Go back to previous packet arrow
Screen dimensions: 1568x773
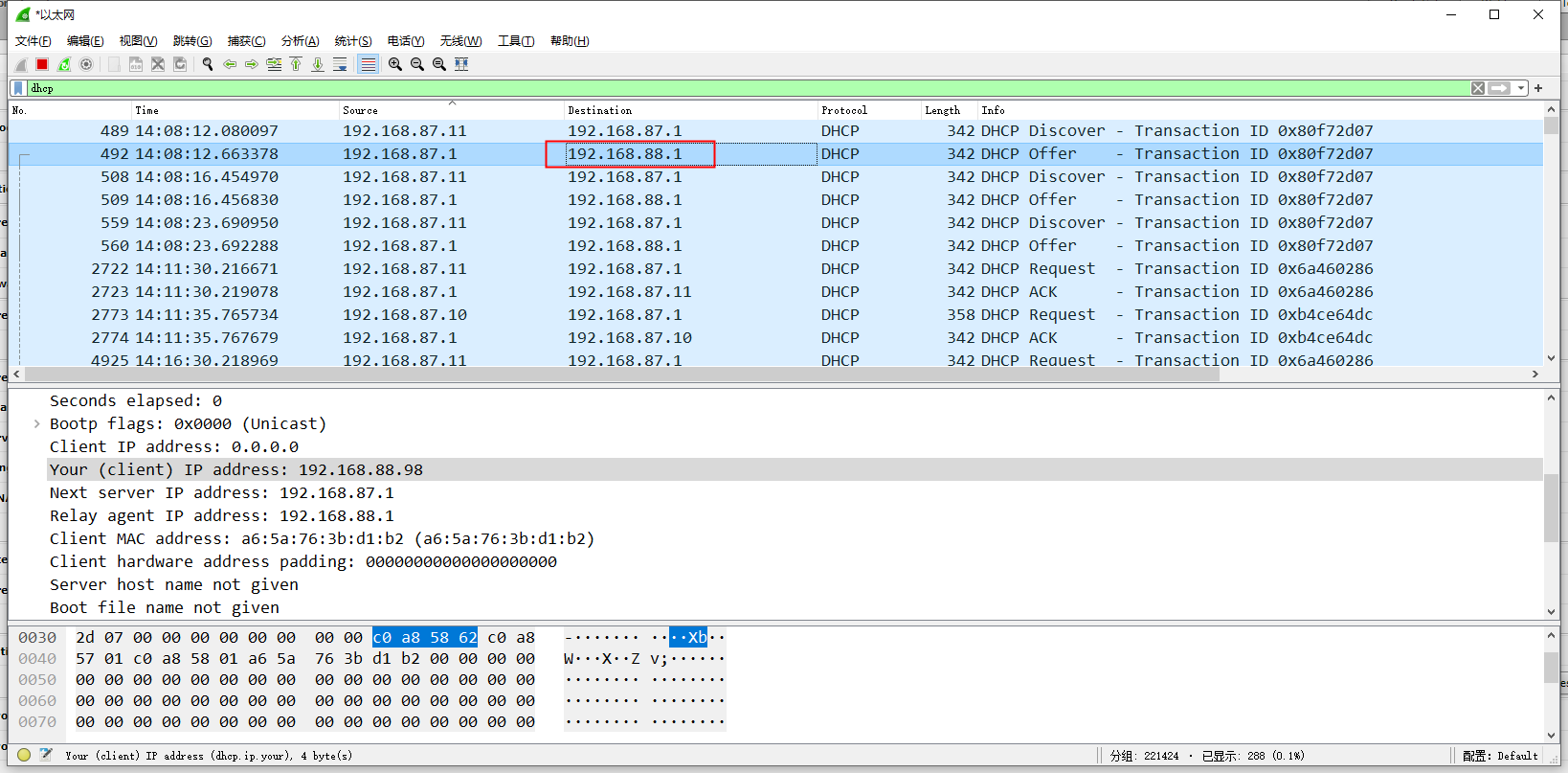pyautogui.click(x=230, y=64)
